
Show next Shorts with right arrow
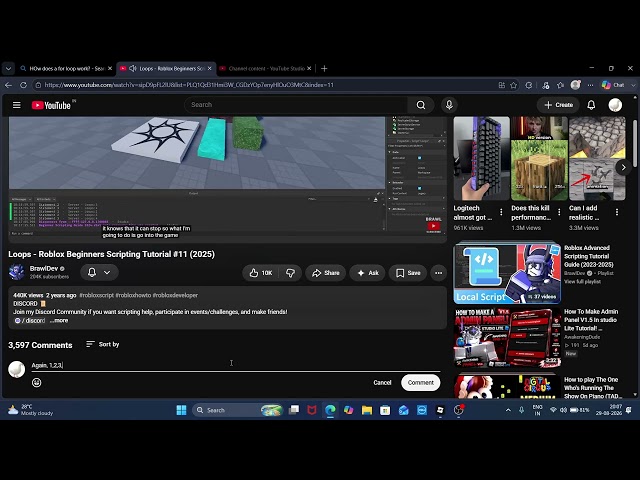tap(623, 167)
